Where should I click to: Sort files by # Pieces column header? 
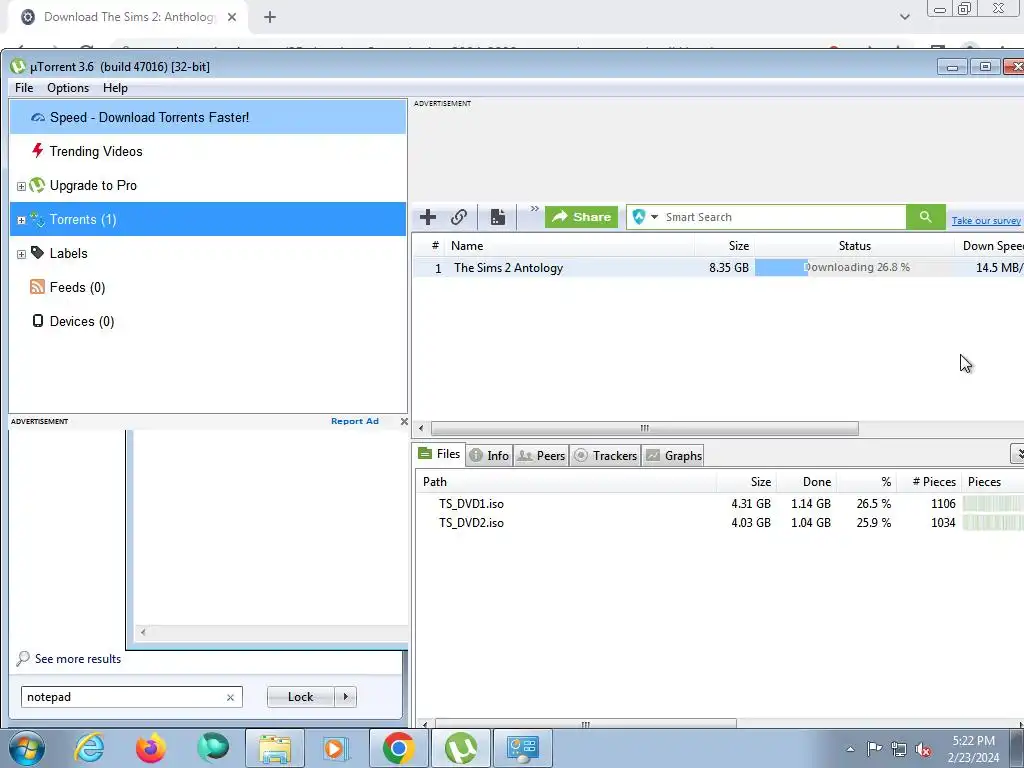click(x=927, y=482)
